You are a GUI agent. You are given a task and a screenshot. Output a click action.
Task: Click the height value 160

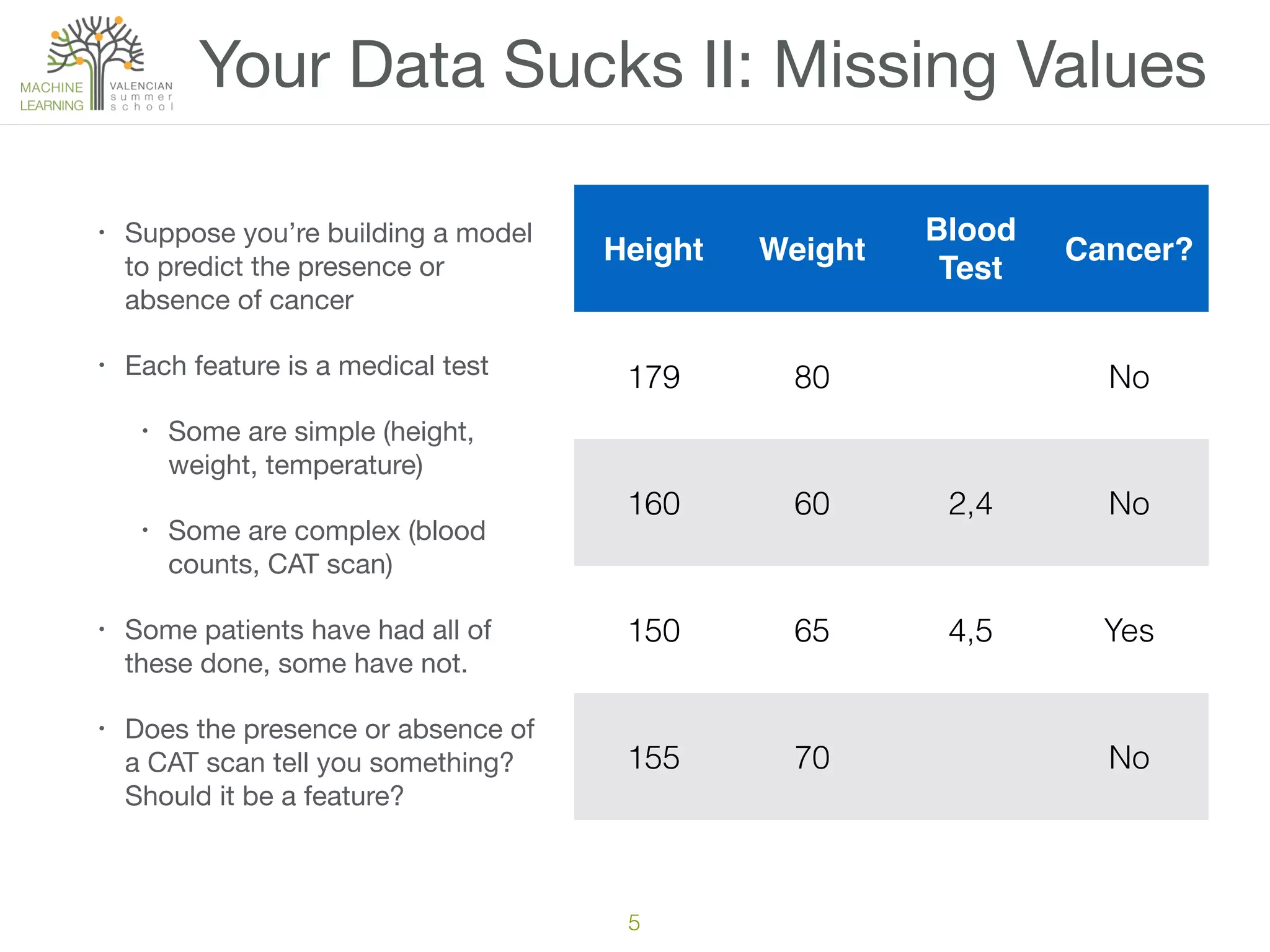654,503
